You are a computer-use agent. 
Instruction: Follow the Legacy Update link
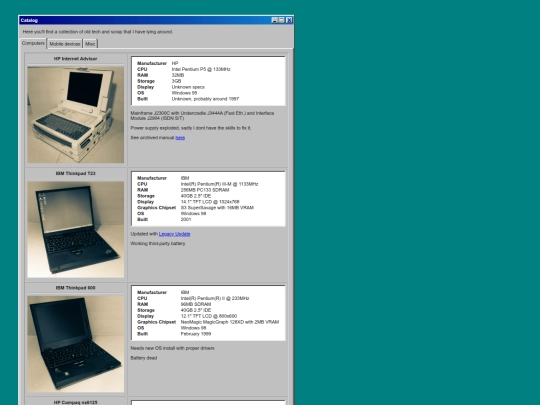coord(174,234)
